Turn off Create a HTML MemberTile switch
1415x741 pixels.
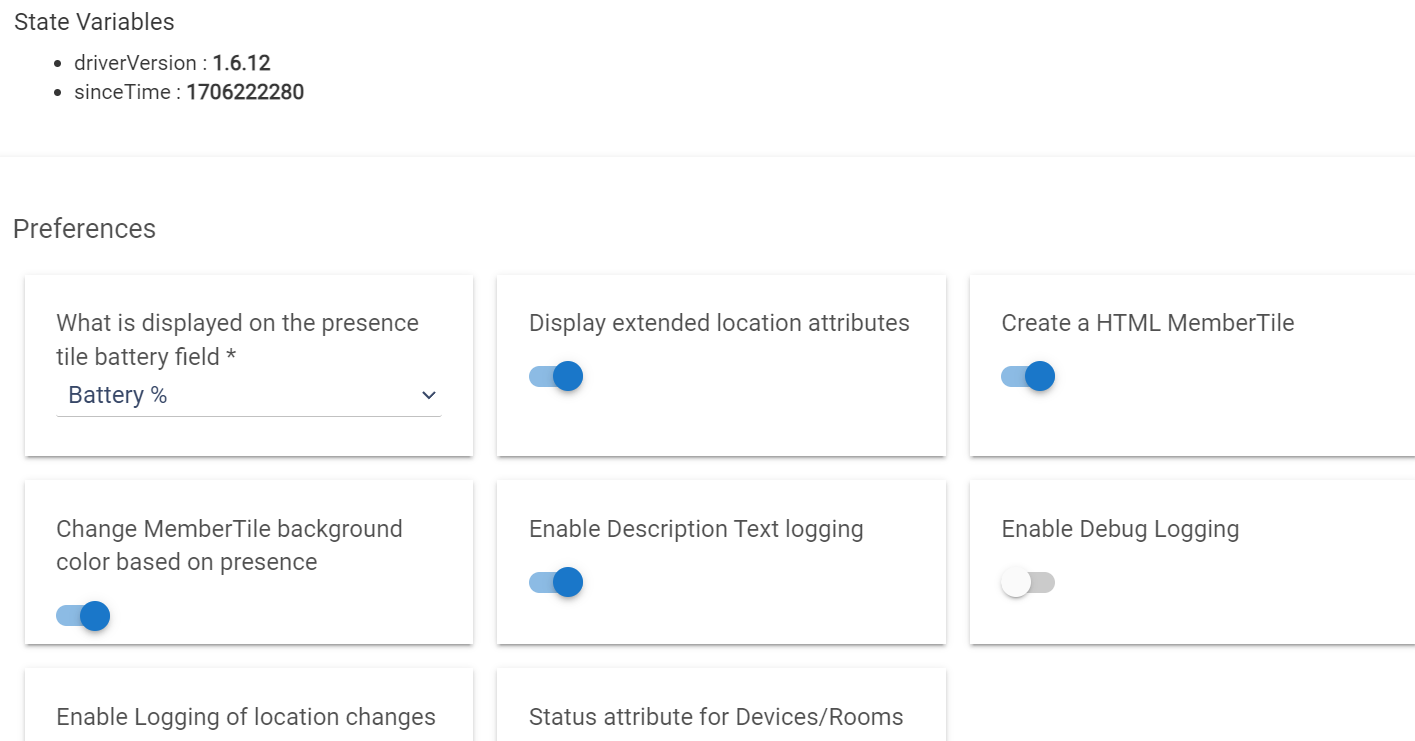[1028, 377]
